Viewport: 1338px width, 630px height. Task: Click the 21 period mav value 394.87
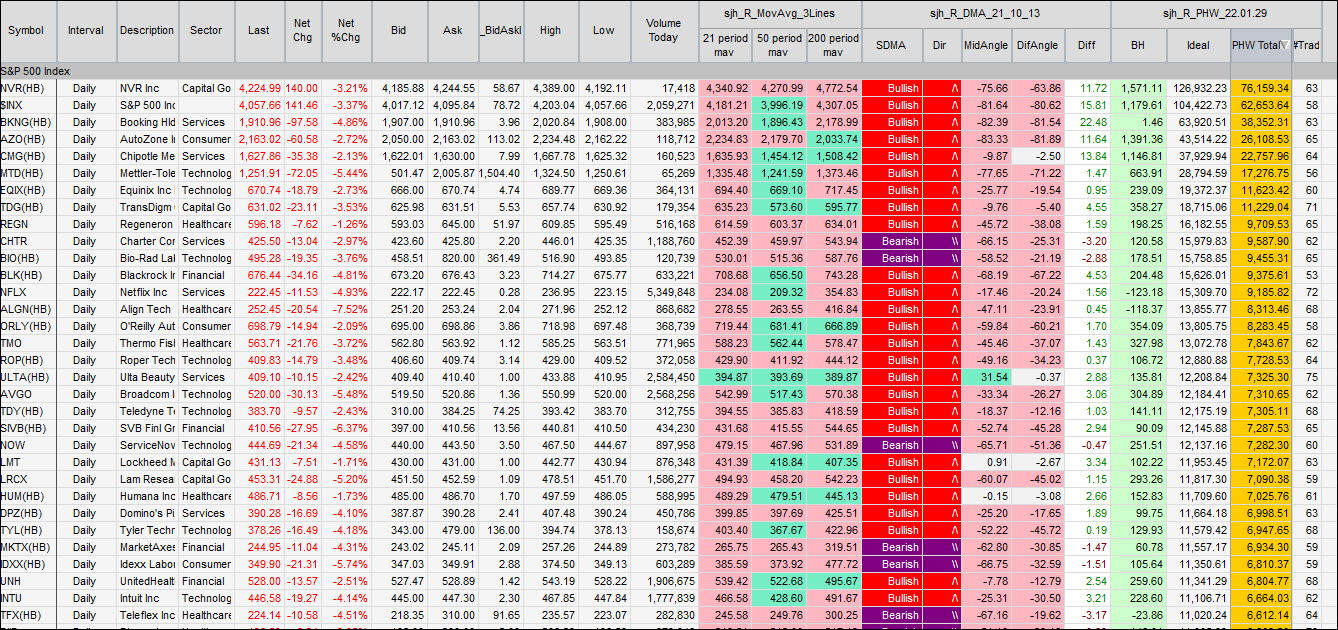(x=725, y=377)
